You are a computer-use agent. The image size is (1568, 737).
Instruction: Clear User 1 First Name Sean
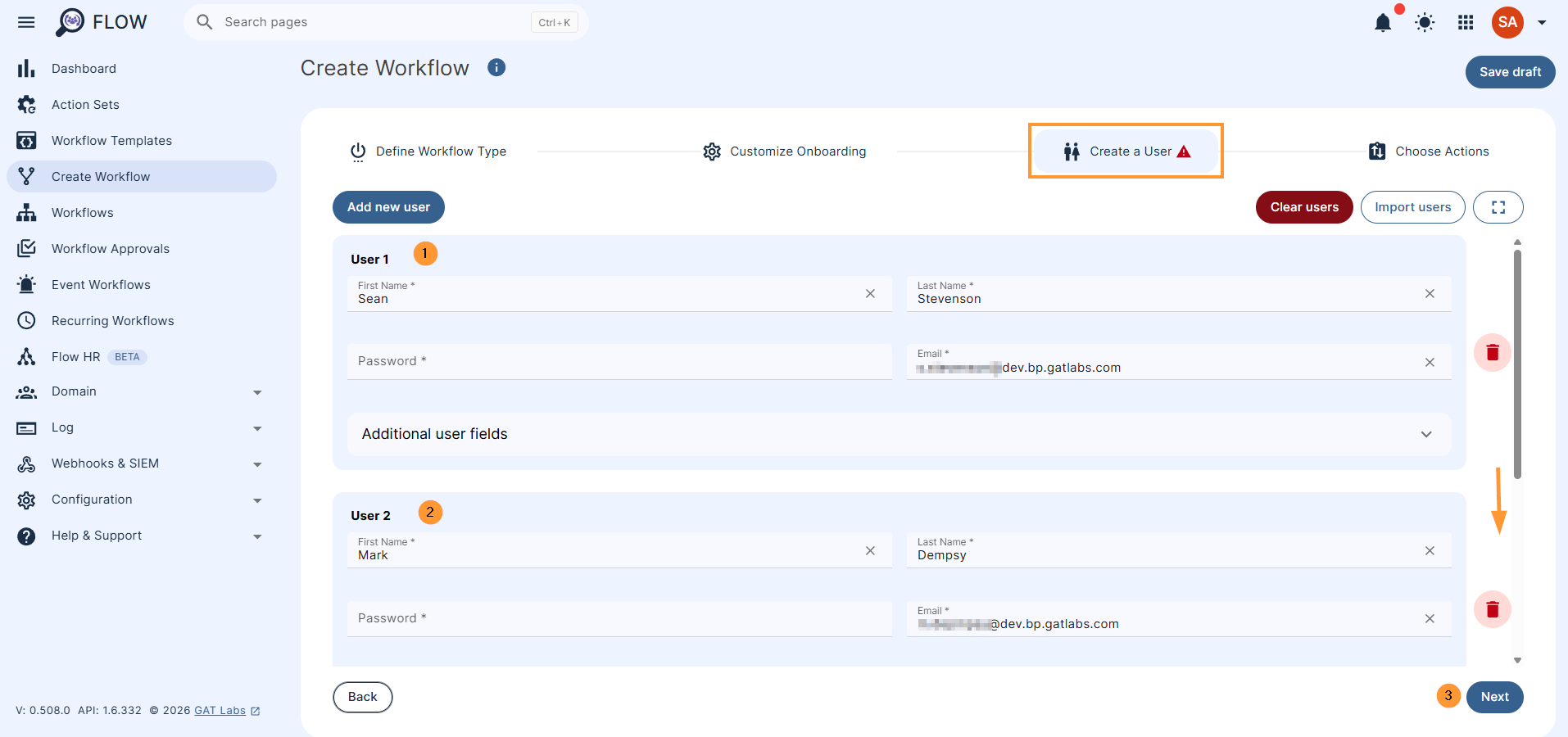pyautogui.click(x=870, y=293)
